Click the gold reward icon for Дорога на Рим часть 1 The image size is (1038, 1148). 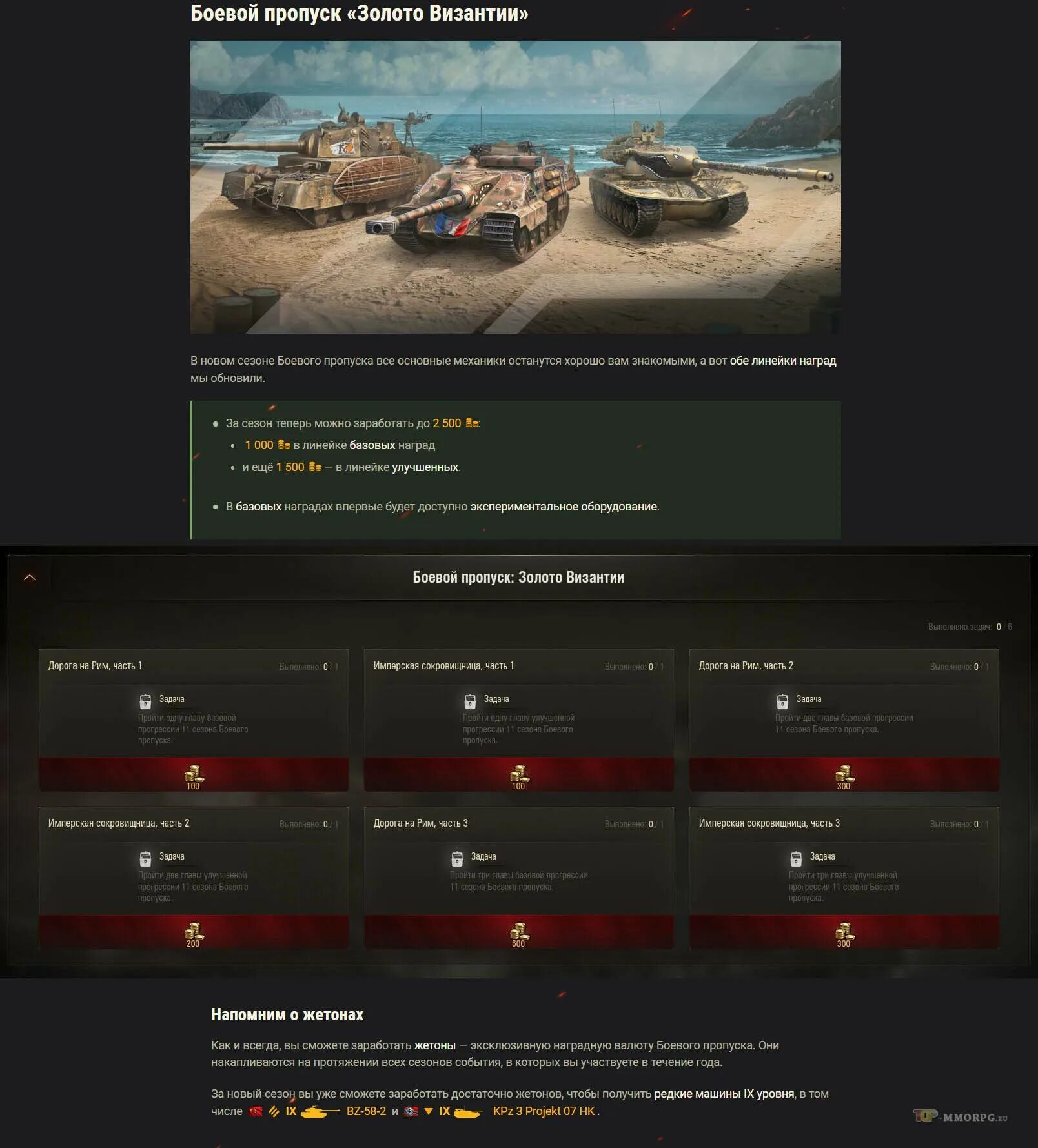(x=194, y=773)
